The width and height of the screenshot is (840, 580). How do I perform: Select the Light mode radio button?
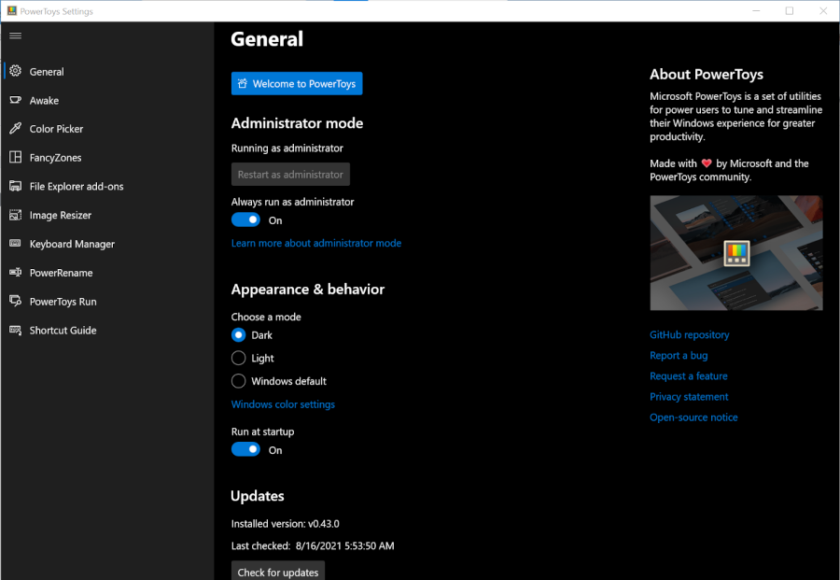click(x=238, y=358)
